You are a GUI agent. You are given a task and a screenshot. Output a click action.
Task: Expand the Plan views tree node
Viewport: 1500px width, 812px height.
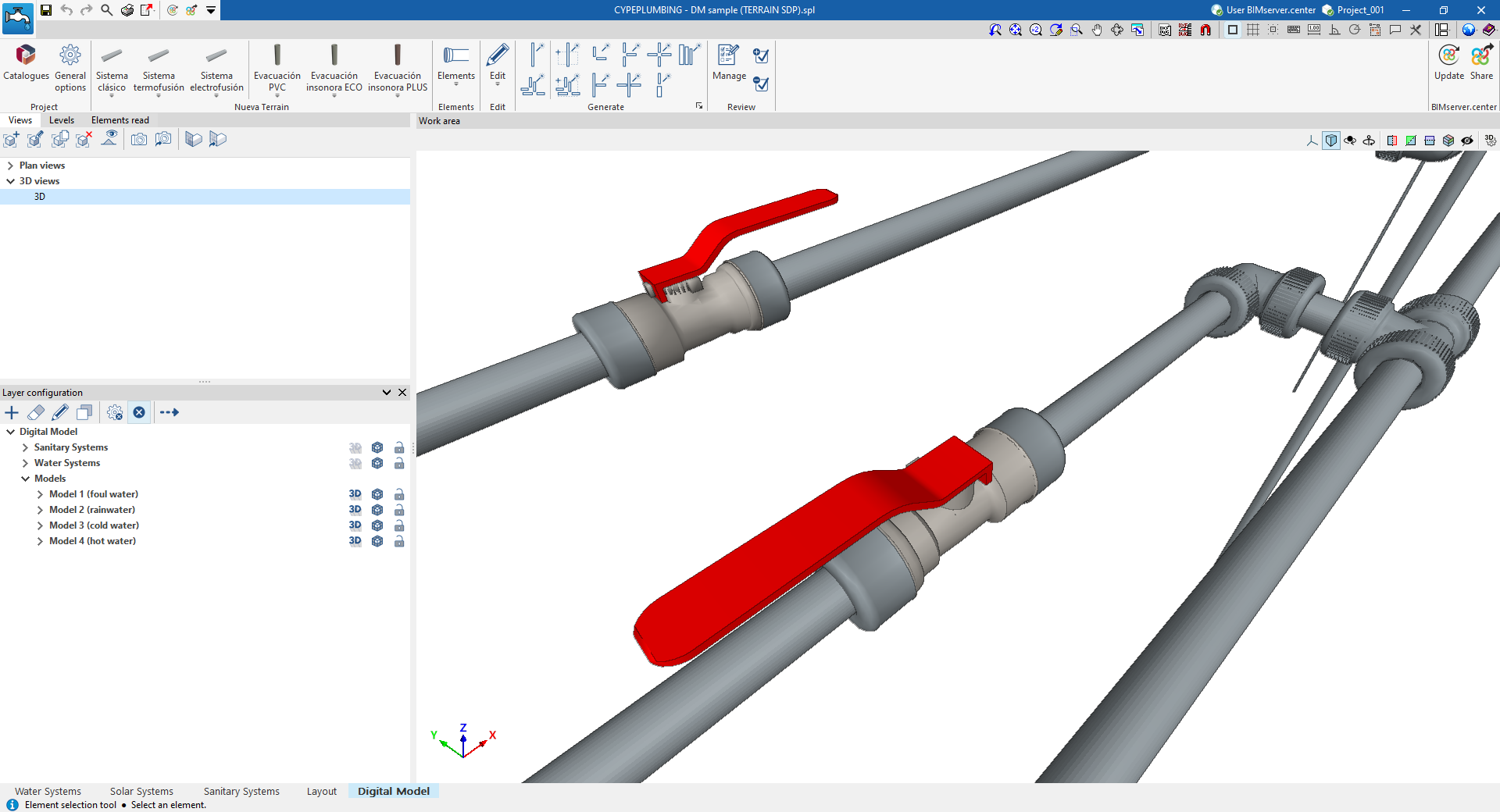coord(10,166)
